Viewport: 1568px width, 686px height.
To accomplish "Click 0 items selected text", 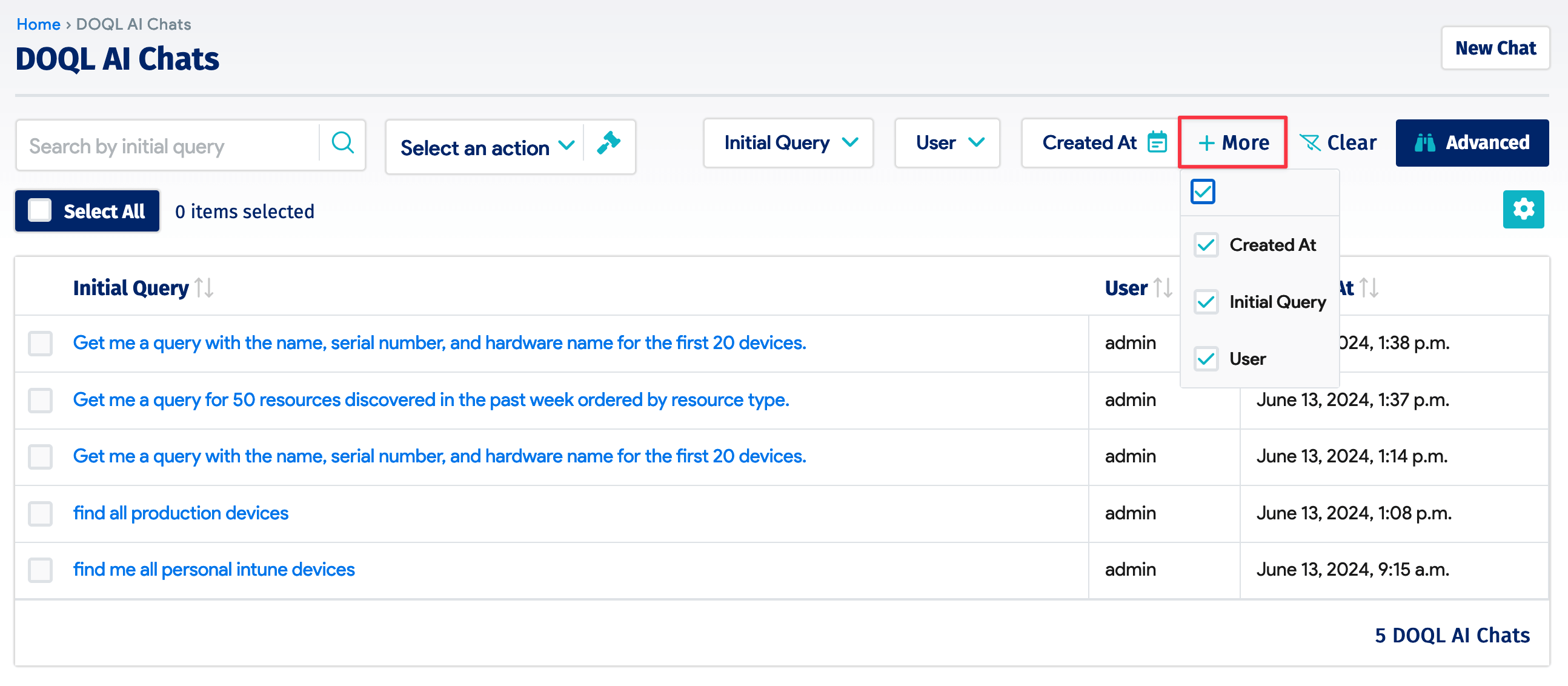I will (x=245, y=211).
